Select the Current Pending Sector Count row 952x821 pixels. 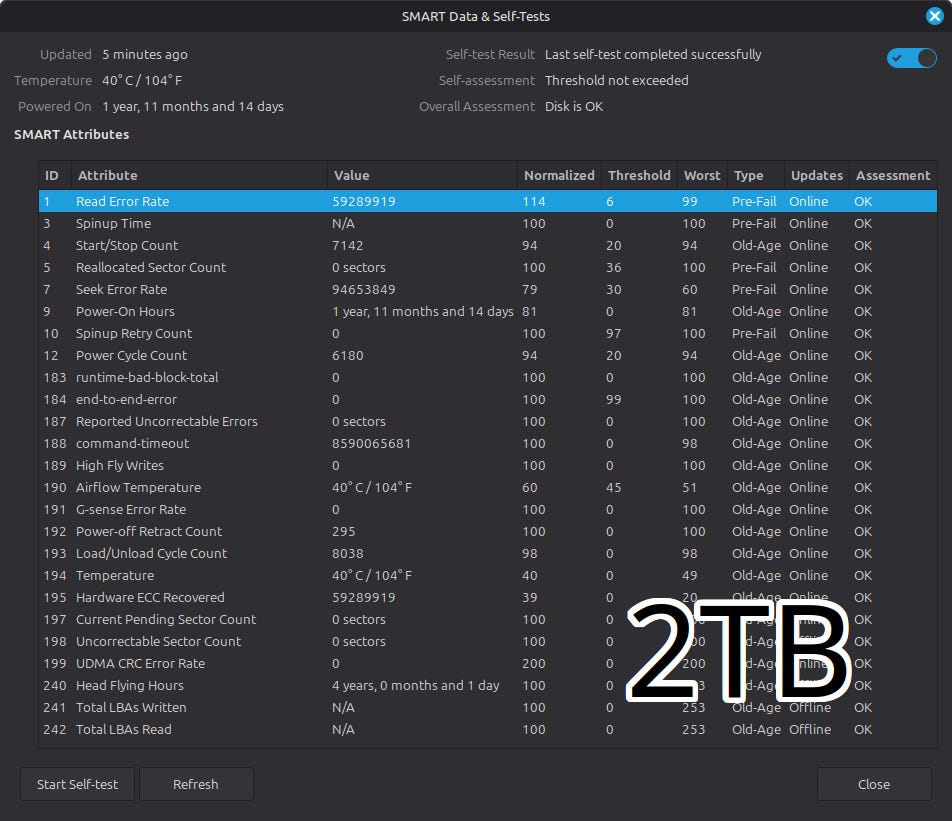[488, 619]
